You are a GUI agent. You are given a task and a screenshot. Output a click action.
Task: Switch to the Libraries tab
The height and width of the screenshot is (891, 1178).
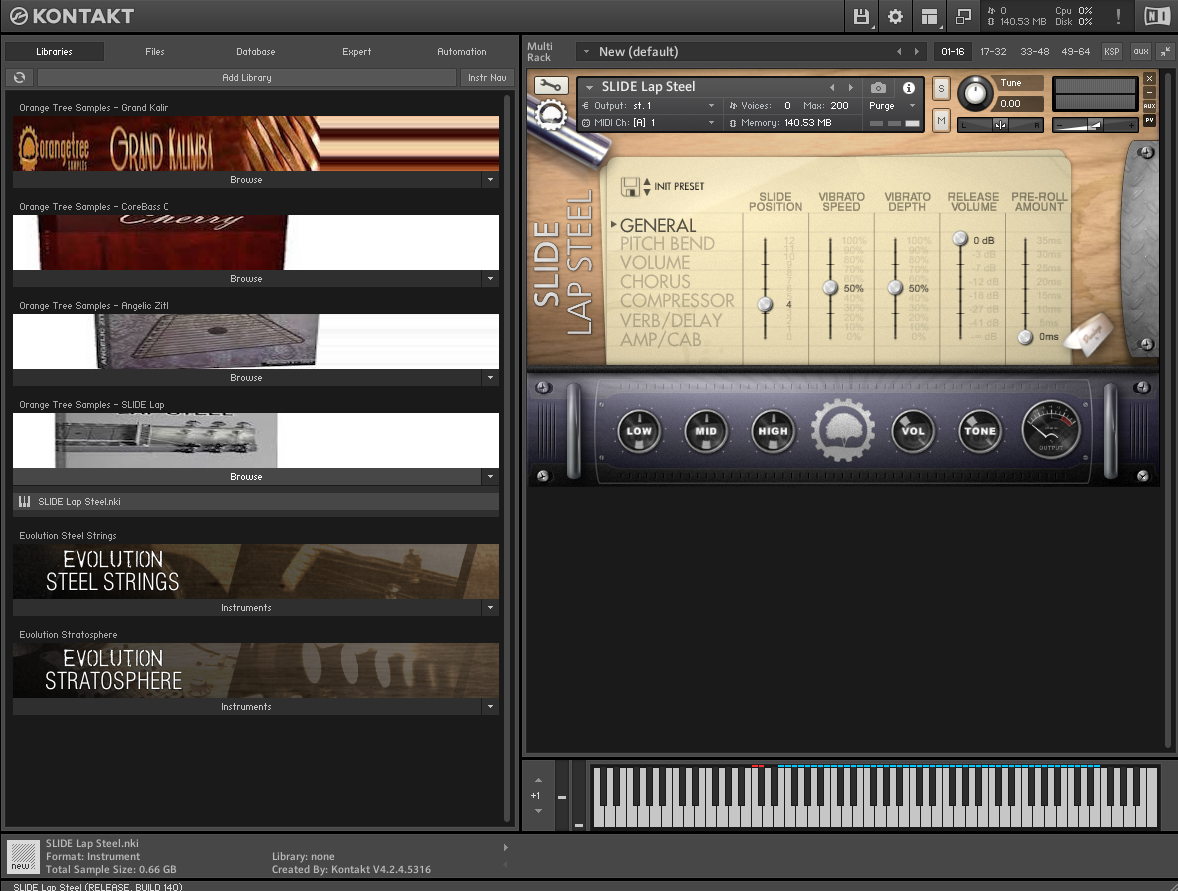click(x=54, y=52)
